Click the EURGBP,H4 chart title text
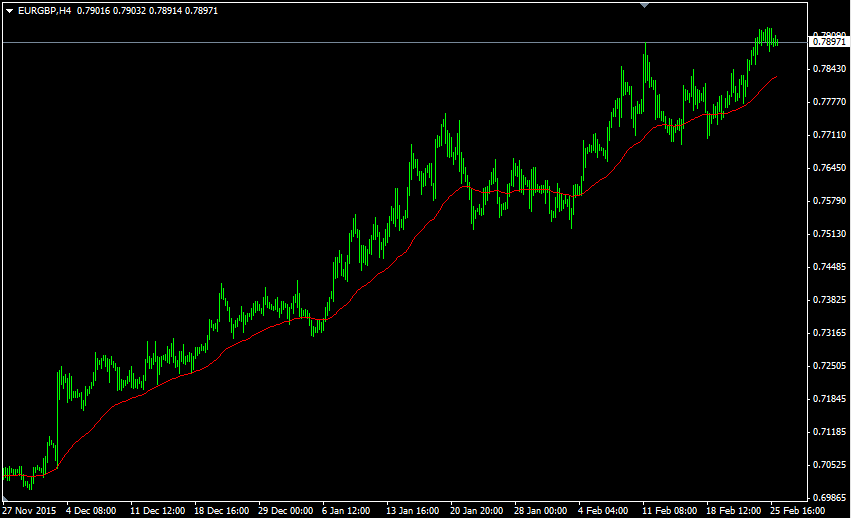This screenshot has width=851, height=518. (45, 11)
